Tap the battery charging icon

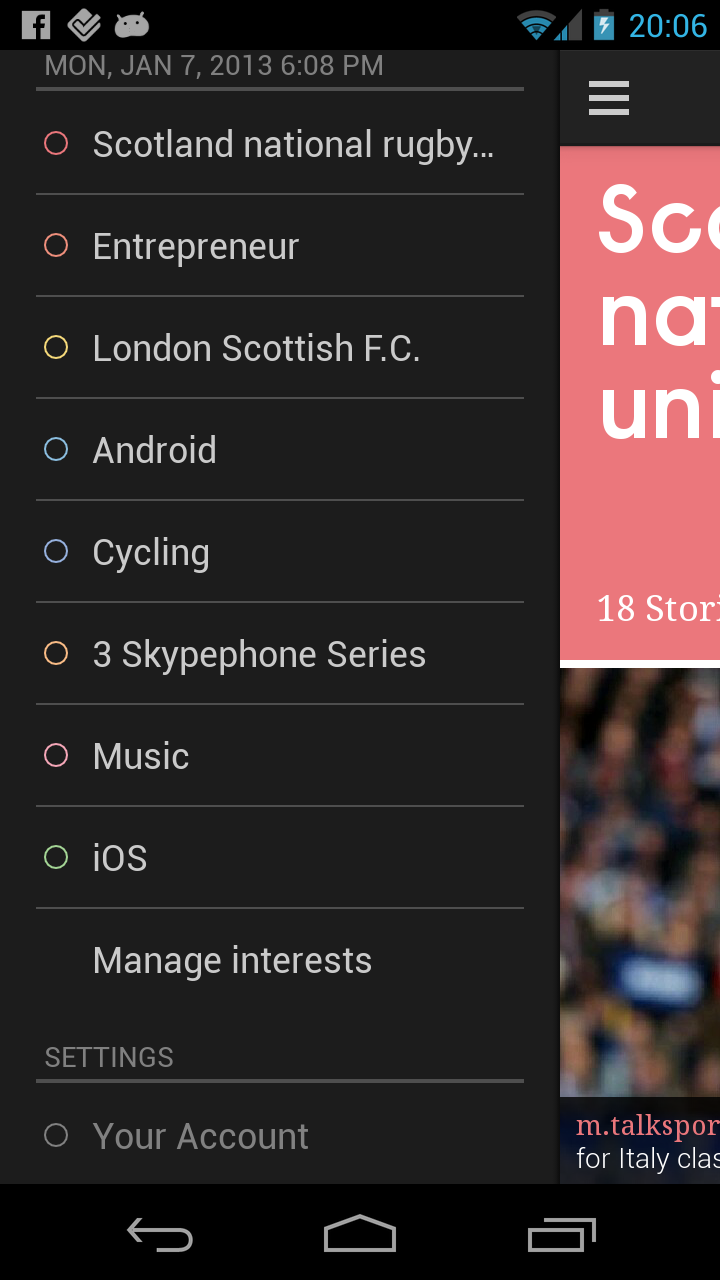coord(604,25)
